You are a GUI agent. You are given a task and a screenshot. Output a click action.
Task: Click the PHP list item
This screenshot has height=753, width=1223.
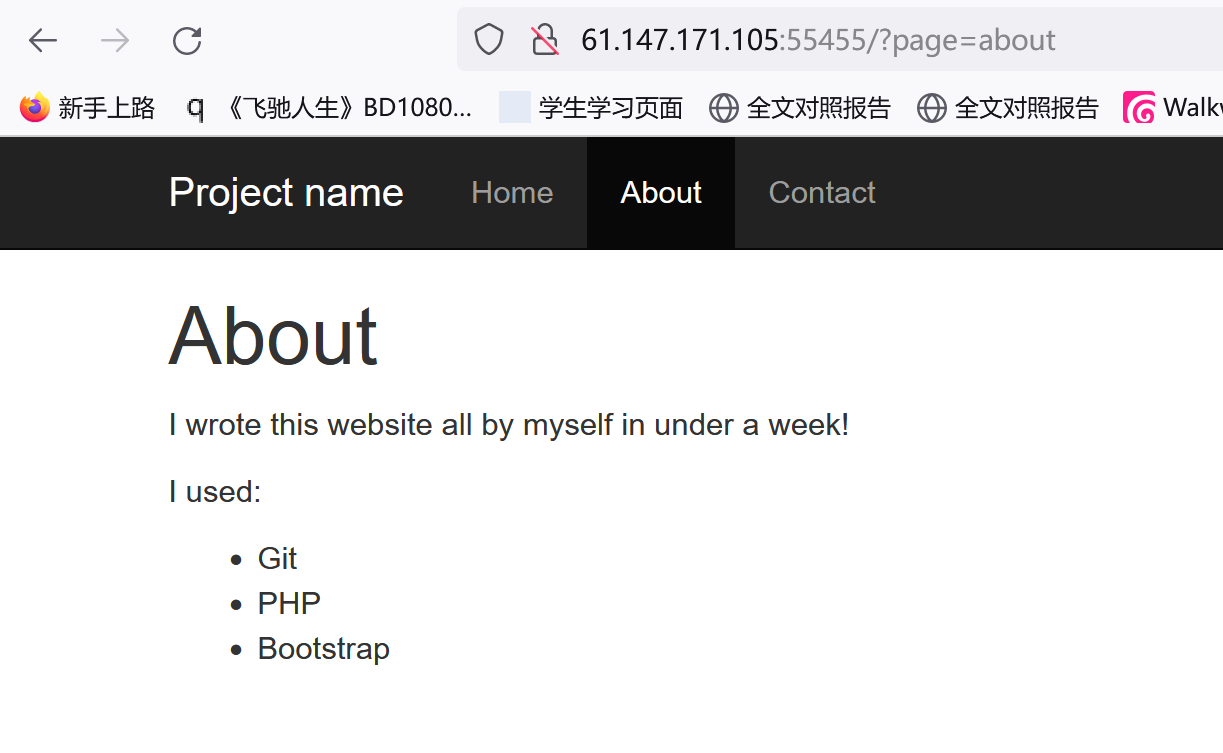tap(289, 603)
